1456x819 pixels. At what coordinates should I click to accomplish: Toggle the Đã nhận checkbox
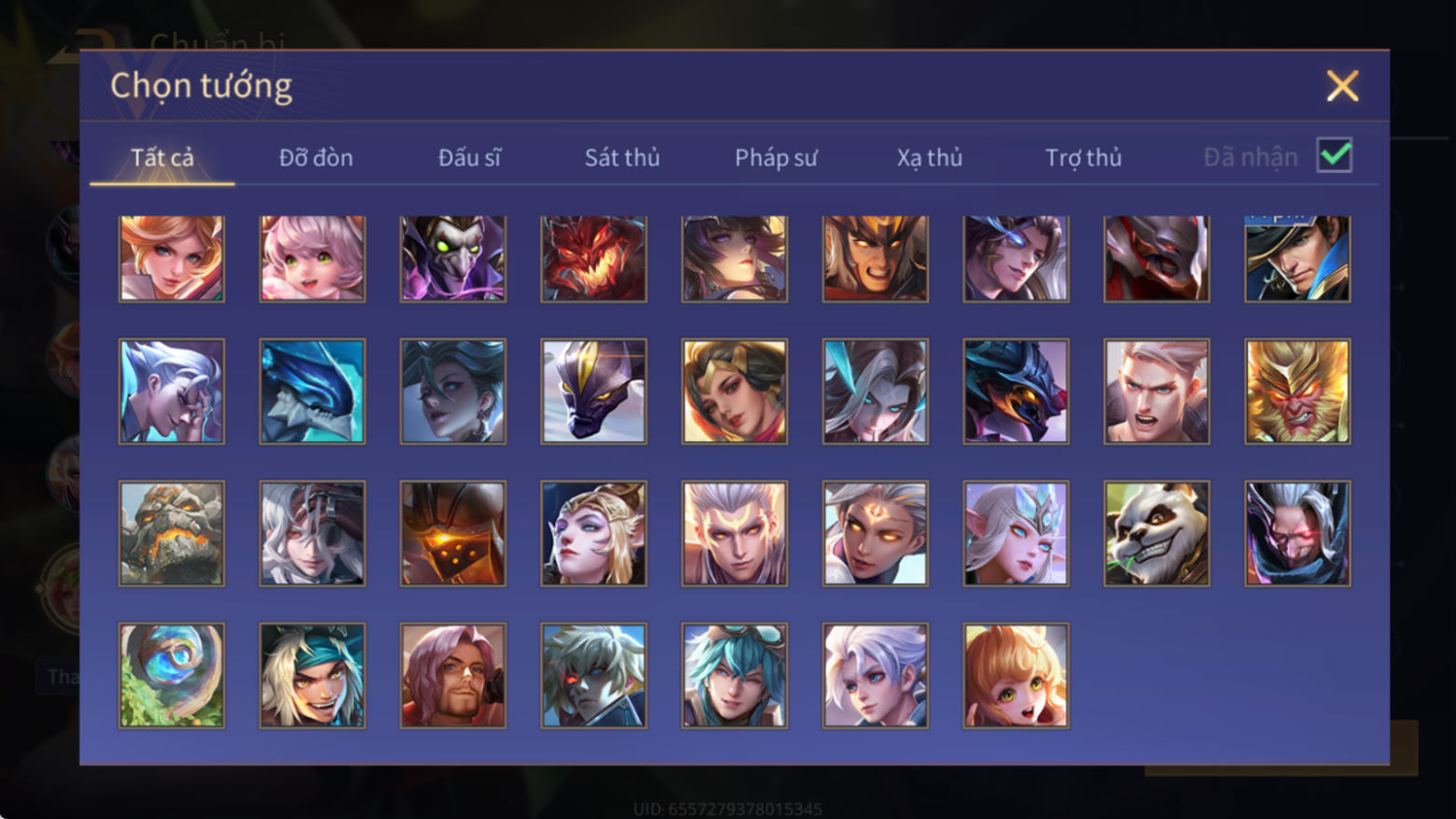pos(1334,155)
